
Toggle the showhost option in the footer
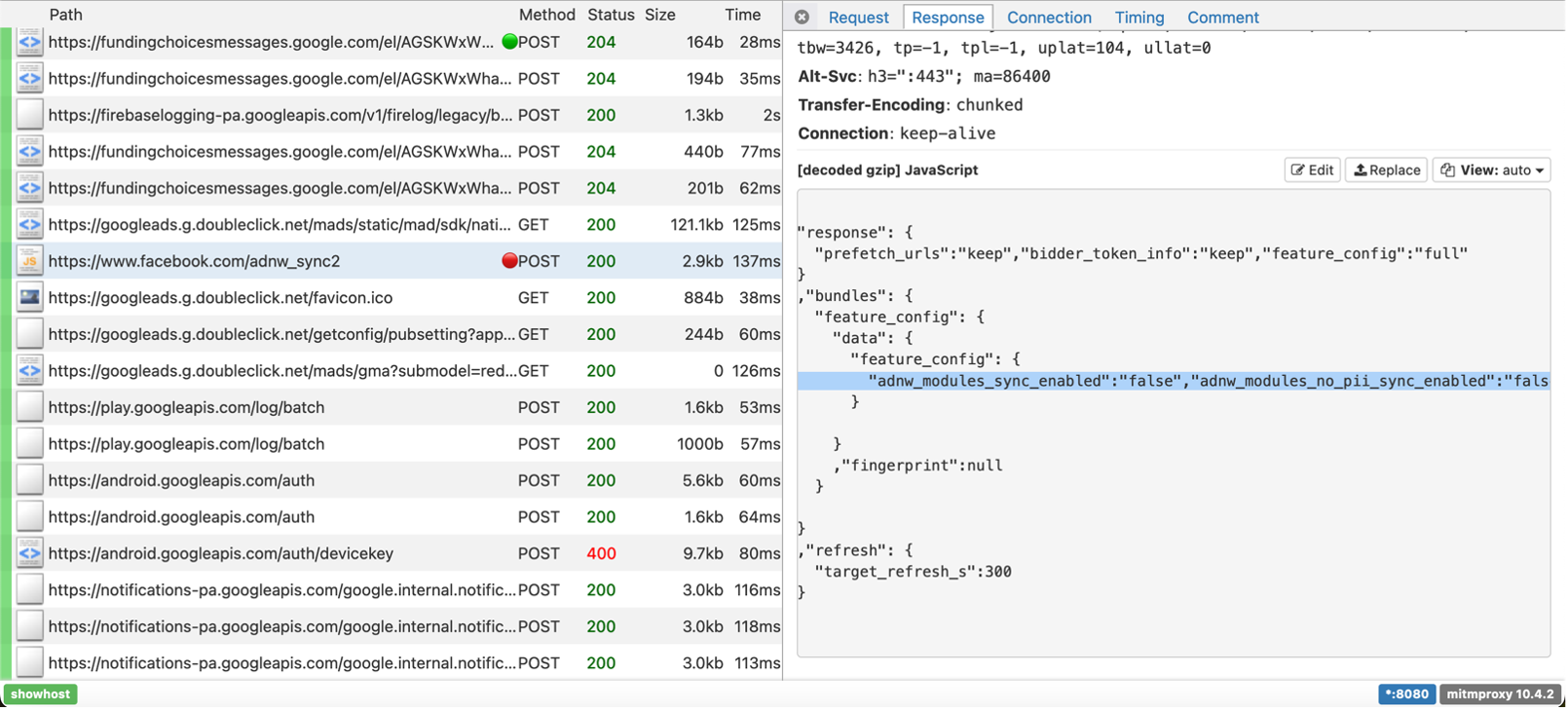tap(41, 694)
